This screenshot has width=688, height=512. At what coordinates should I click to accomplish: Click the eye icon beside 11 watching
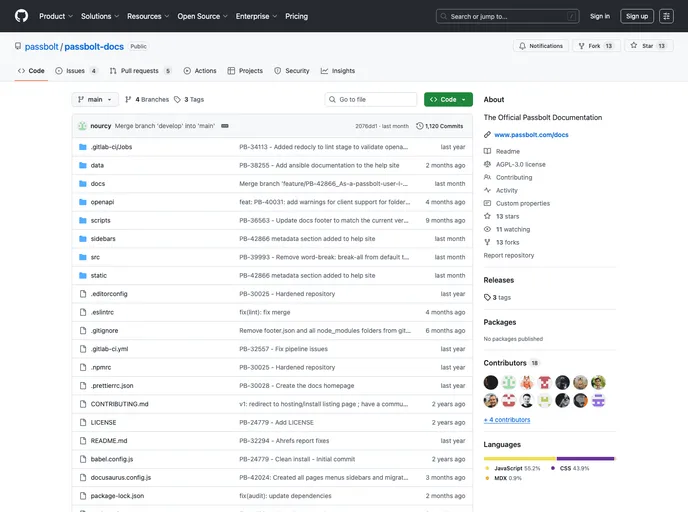point(487,229)
